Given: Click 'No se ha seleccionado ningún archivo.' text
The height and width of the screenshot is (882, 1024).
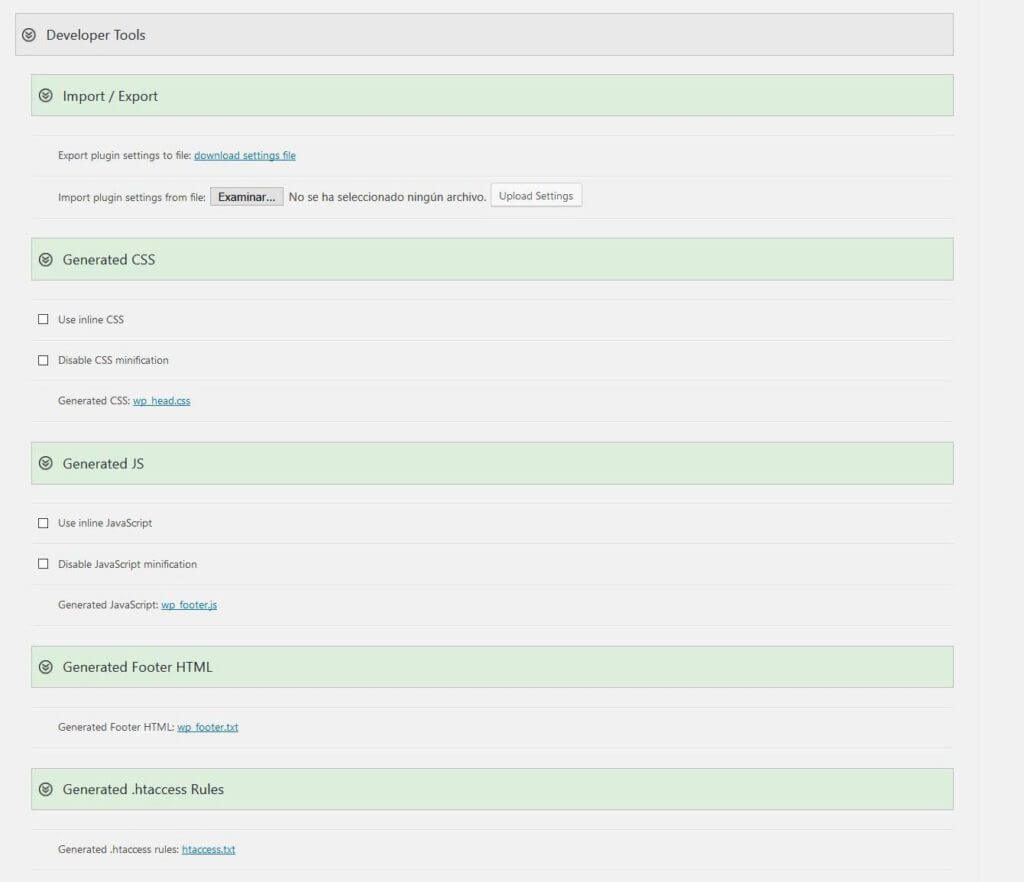Looking at the screenshot, I should point(387,197).
